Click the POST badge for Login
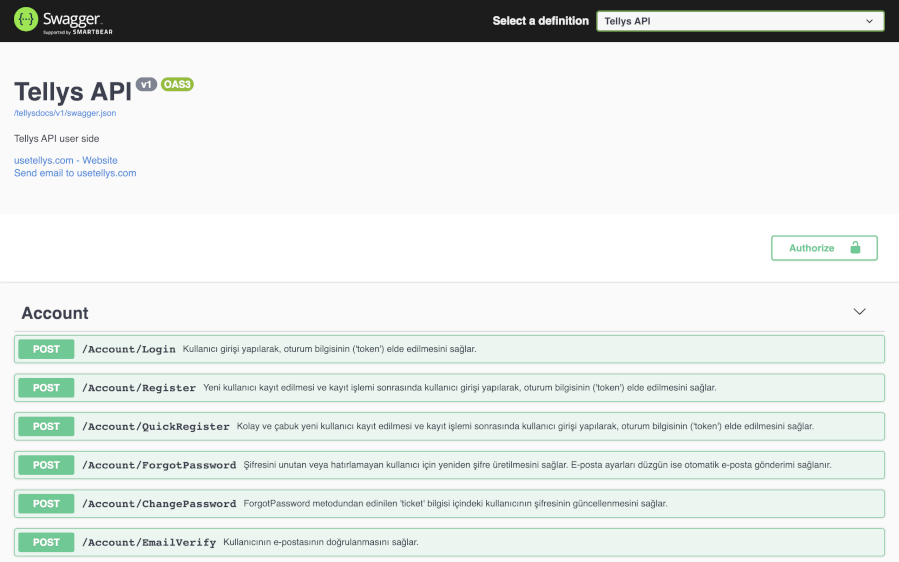 (x=46, y=349)
